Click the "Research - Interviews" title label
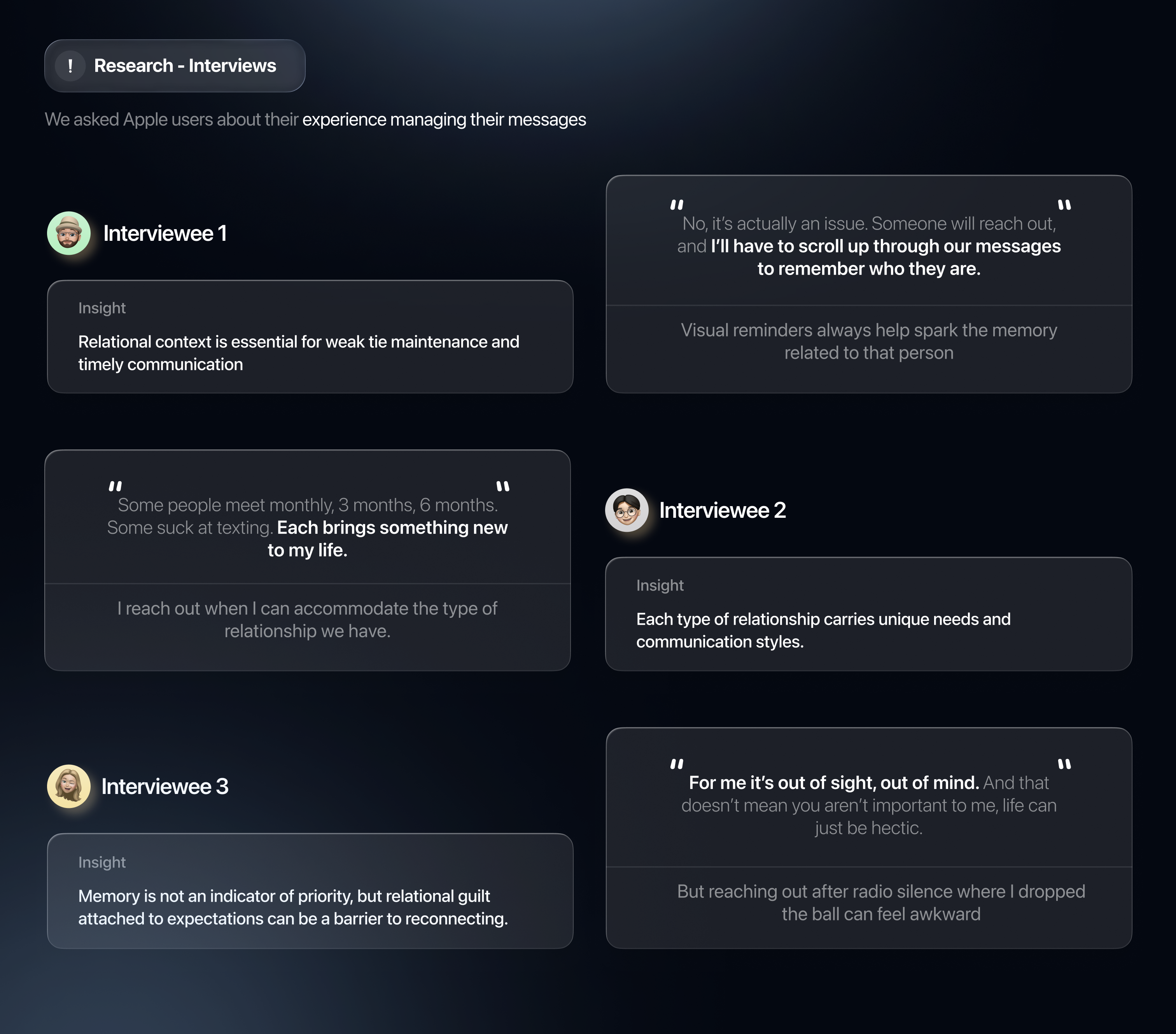The height and width of the screenshot is (1034, 1176). pos(185,66)
